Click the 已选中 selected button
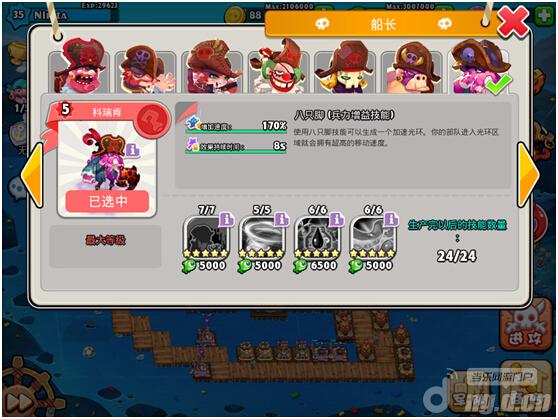 tap(107, 201)
